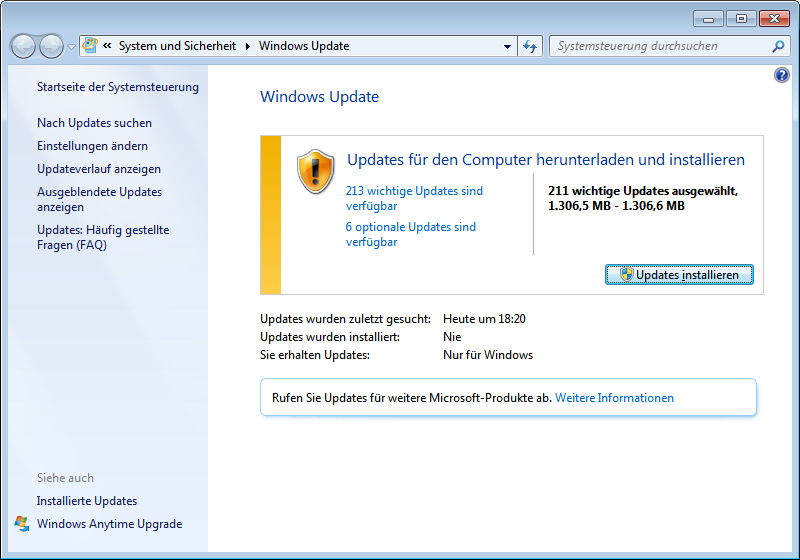Open 6 optionale Updates sind verfügbar
Image resolution: width=800 pixels, height=560 pixels.
[x=411, y=235]
